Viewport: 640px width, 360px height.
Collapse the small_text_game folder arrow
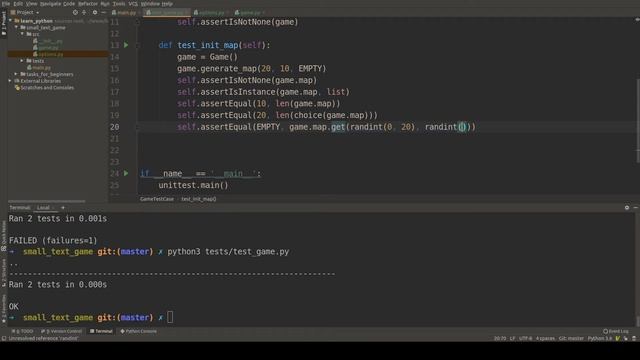(16, 27)
